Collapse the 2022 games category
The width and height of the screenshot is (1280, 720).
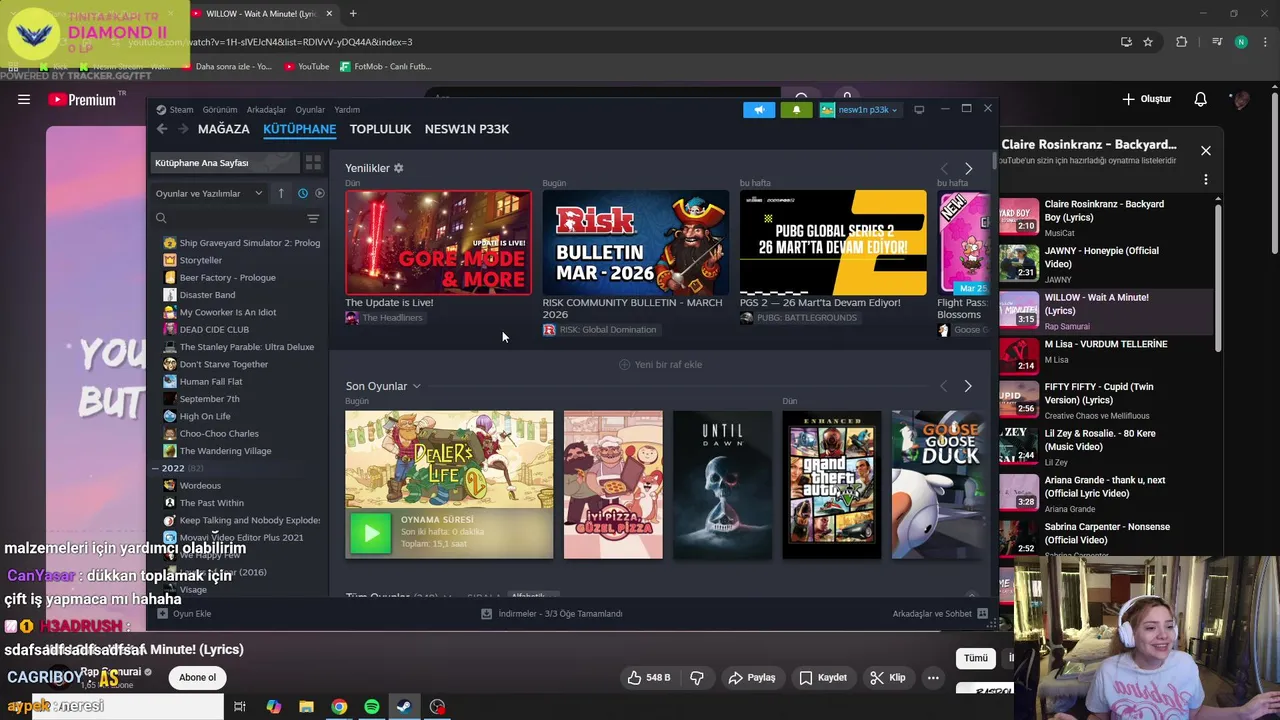click(x=156, y=468)
